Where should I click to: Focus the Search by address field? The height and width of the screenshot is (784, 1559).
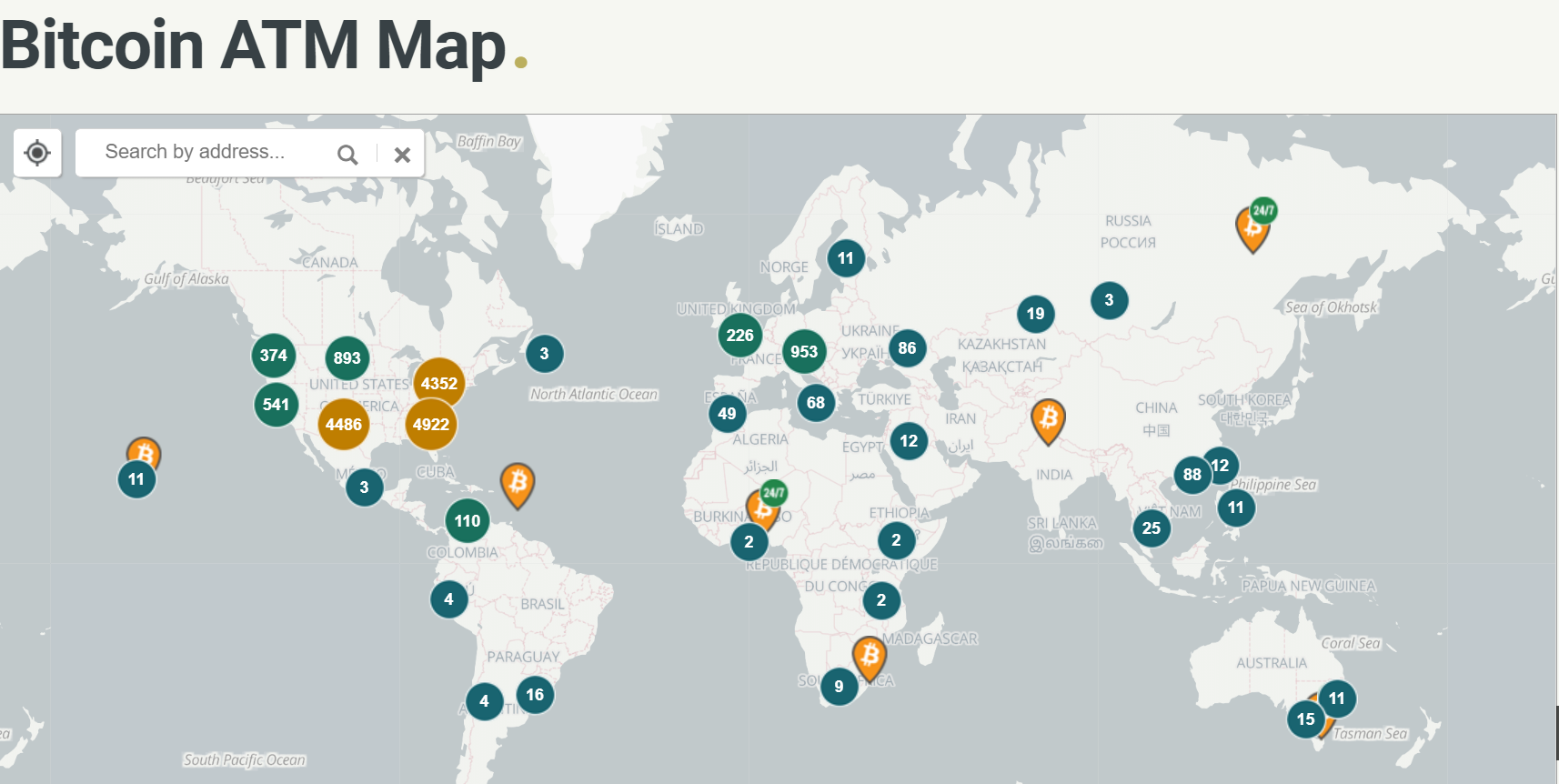click(x=209, y=152)
